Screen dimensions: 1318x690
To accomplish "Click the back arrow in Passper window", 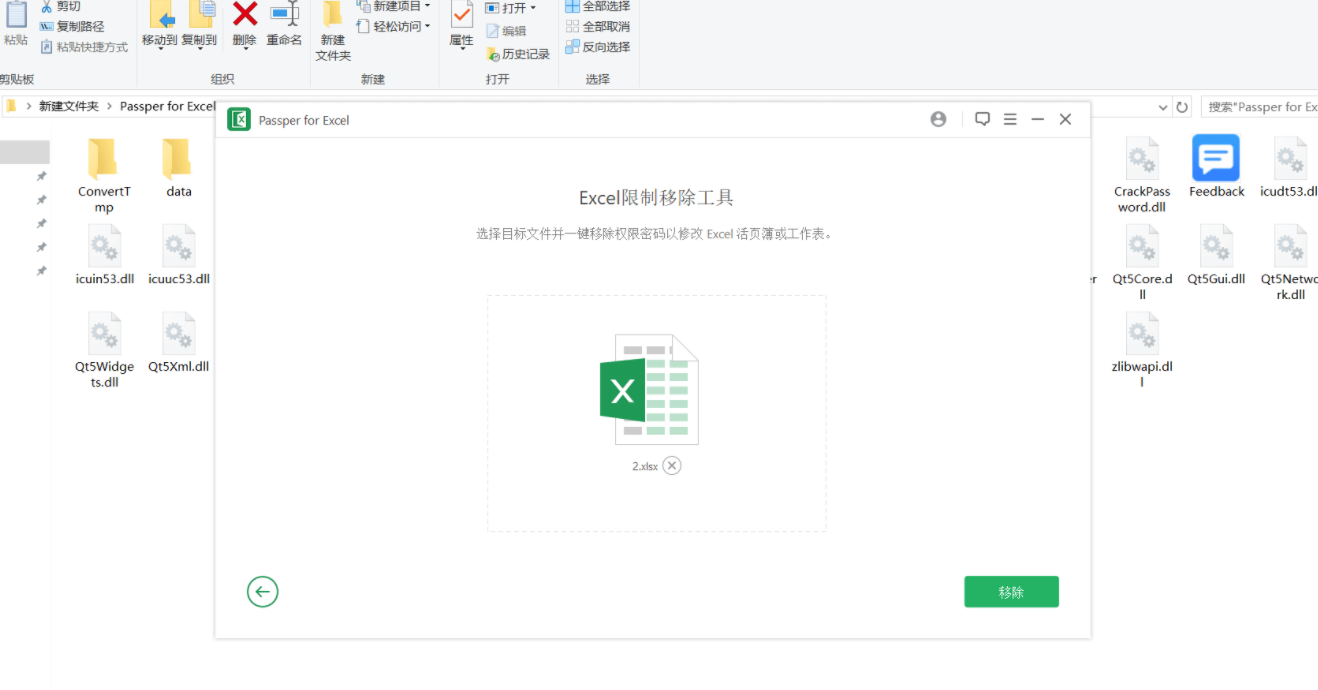I will coord(262,591).
